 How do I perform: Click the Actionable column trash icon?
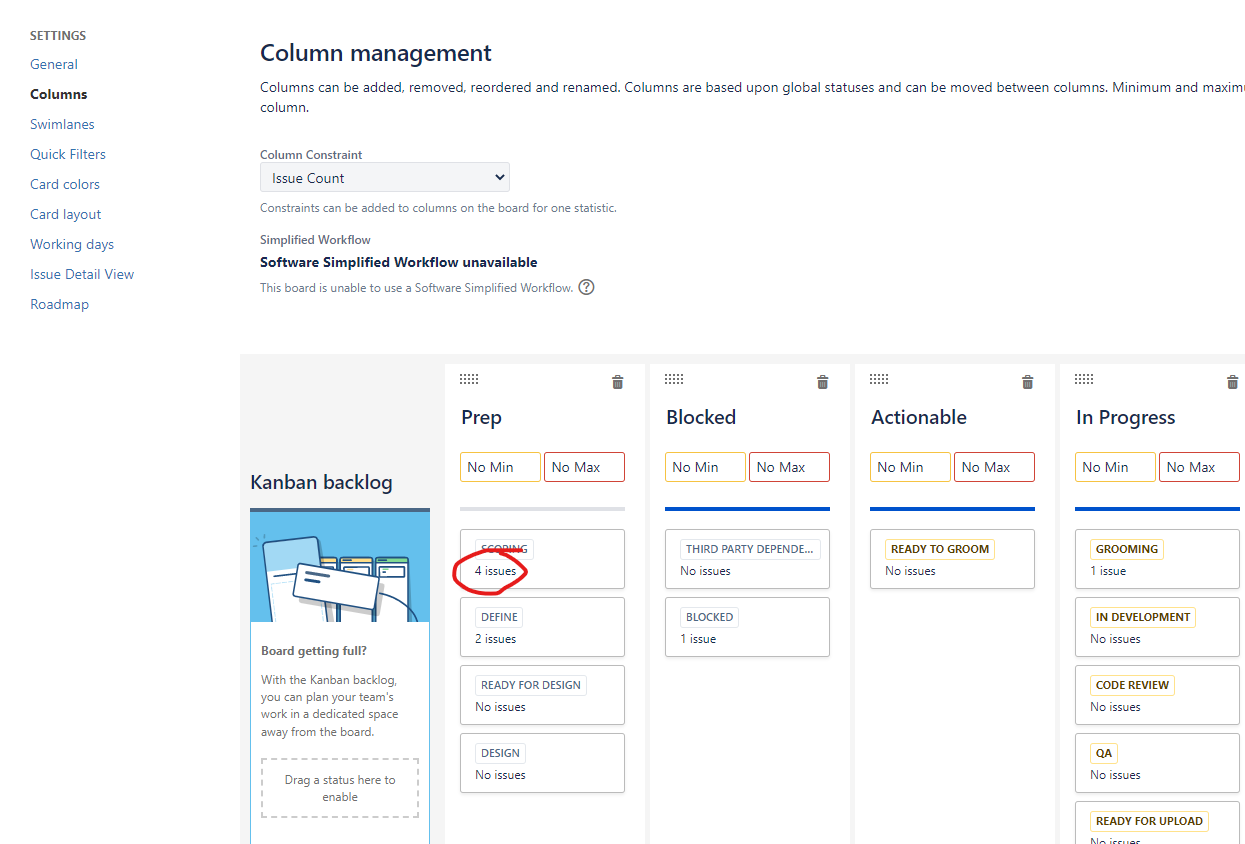(1027, 382)
